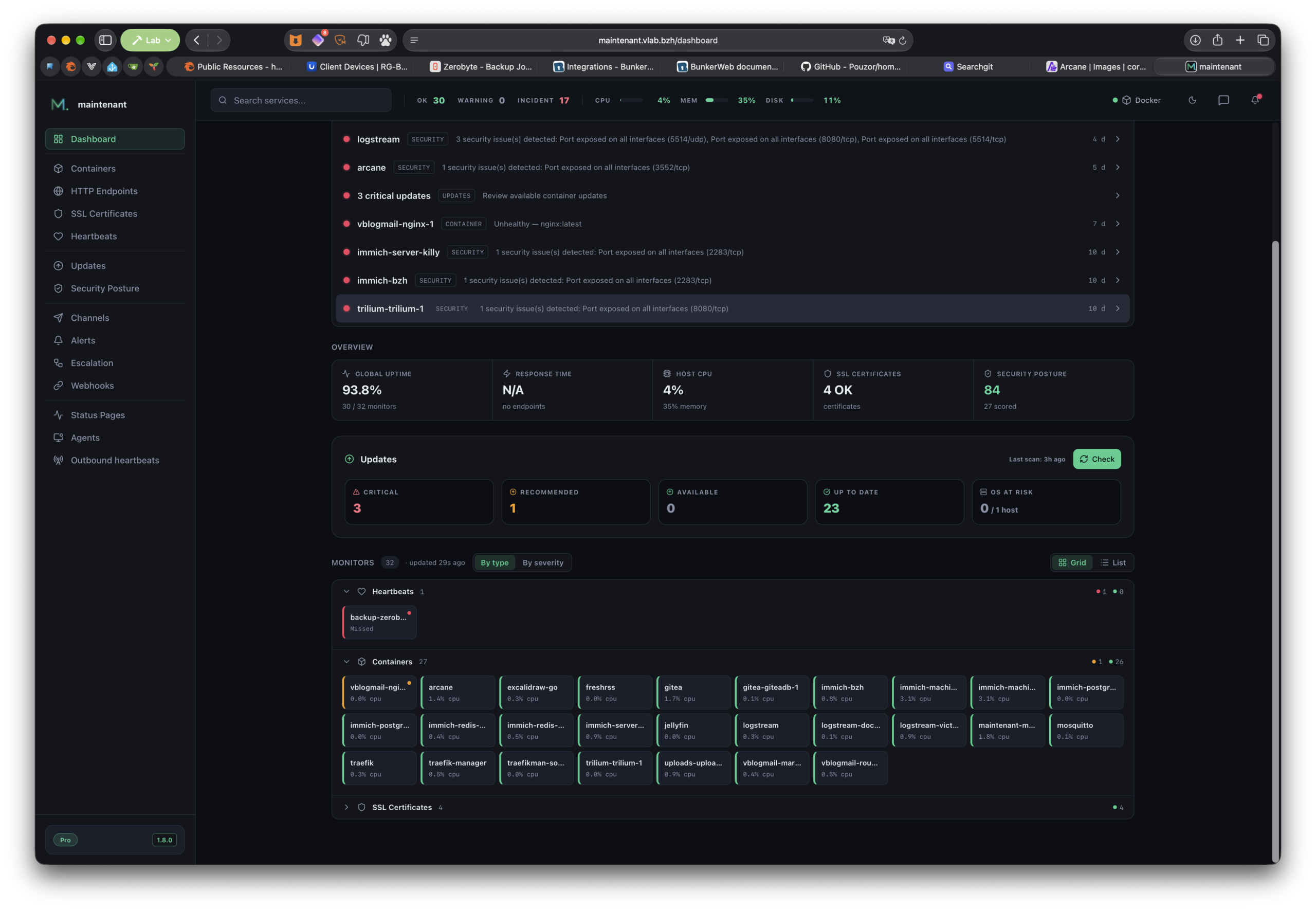Switch monitors to By type
The image size is (1316, 911).
494,563
